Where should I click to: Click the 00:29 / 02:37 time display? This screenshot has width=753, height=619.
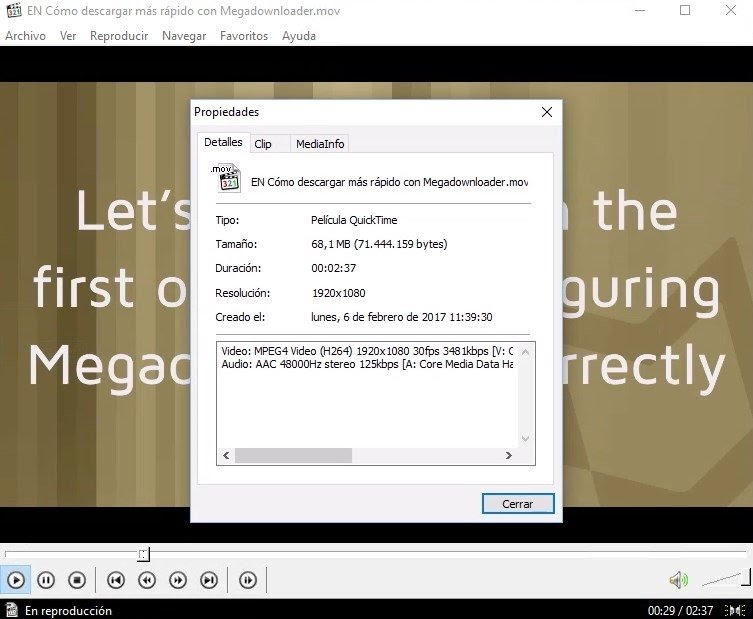(680, 611)
